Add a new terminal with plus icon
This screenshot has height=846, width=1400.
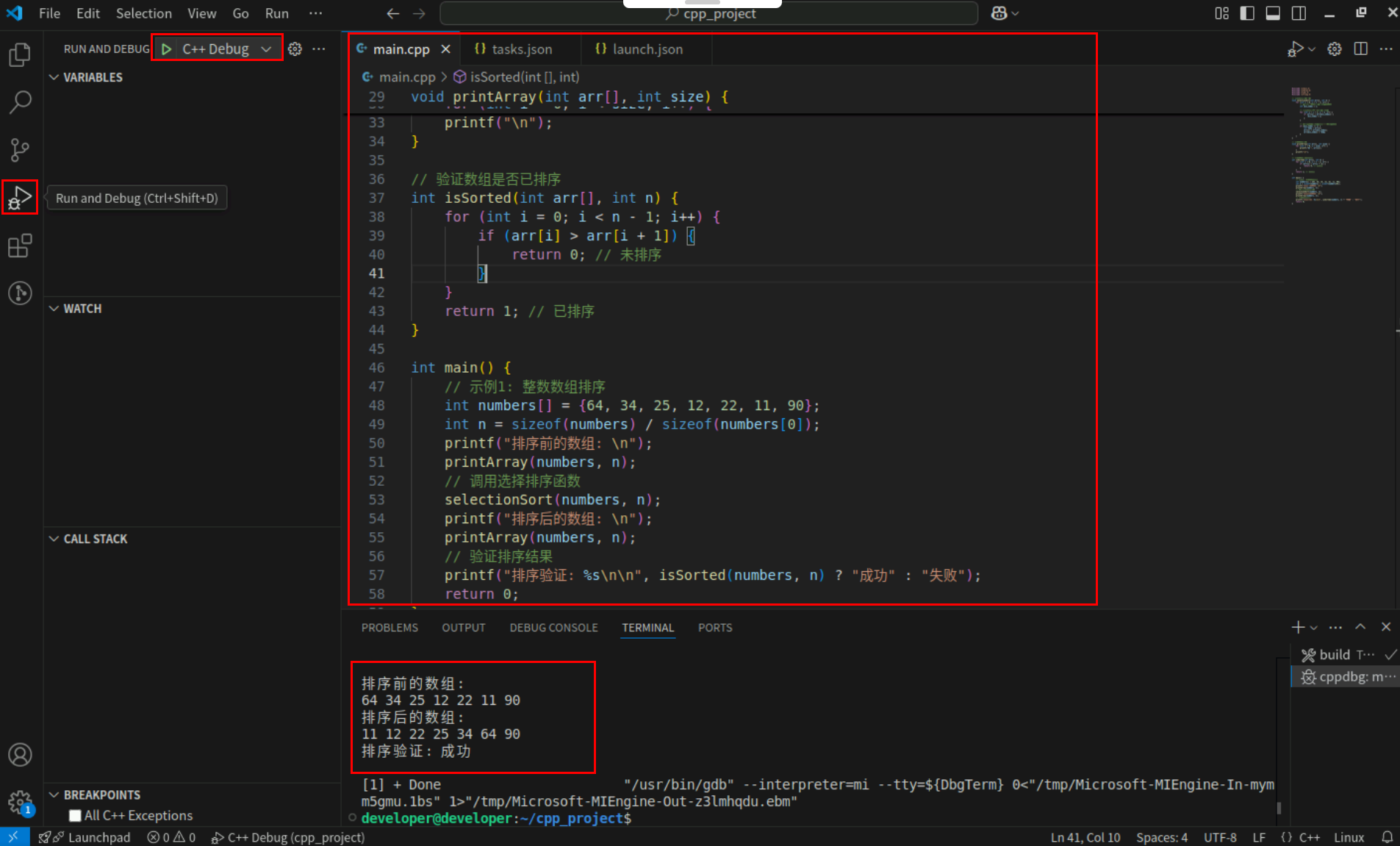[x=1298, y=627]
